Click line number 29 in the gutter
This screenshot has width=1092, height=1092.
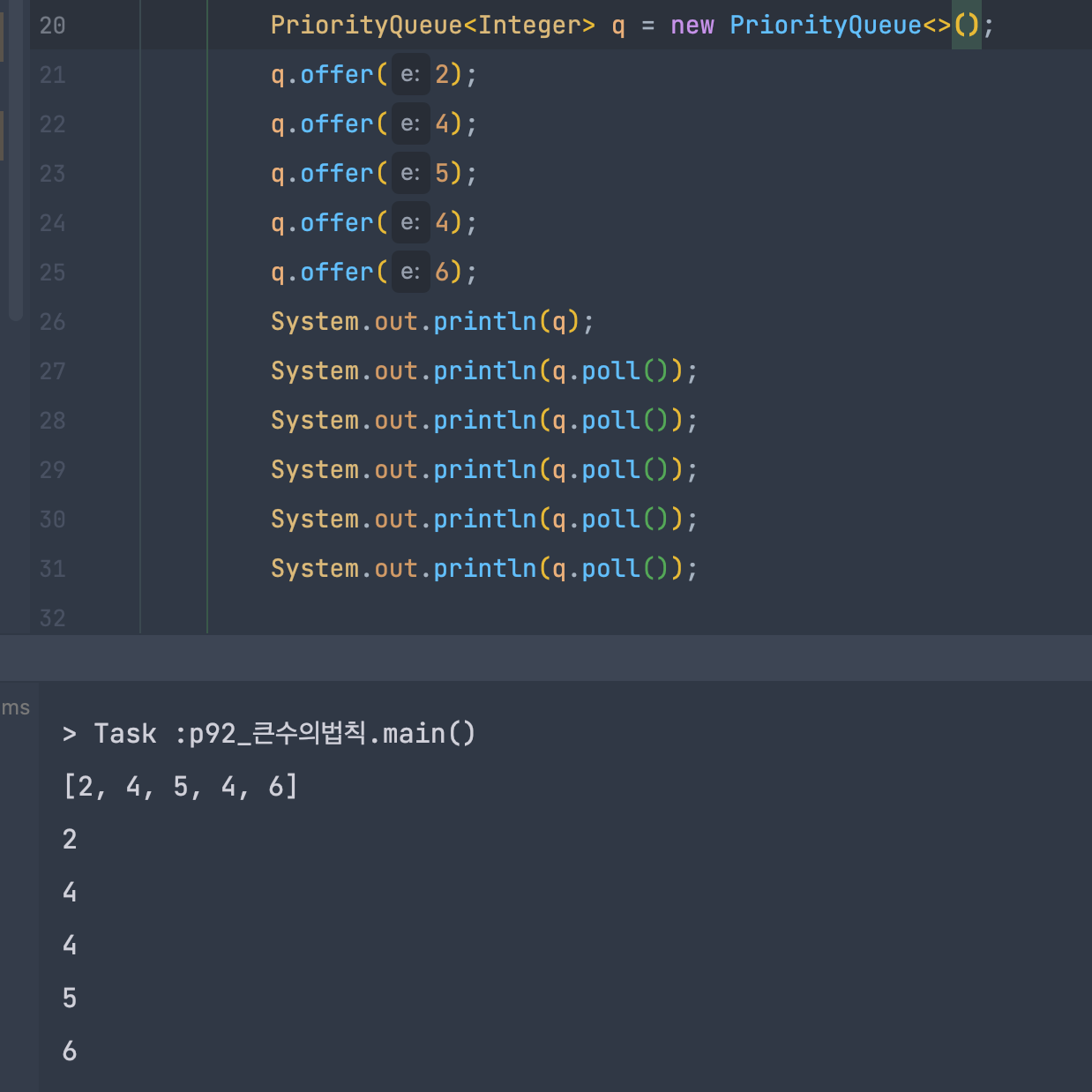(x=52, y=470)
